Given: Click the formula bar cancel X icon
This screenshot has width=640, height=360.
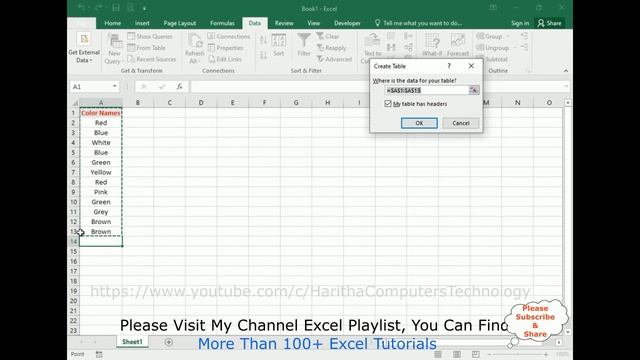Looking at the screenshot, I should [144, 87].
